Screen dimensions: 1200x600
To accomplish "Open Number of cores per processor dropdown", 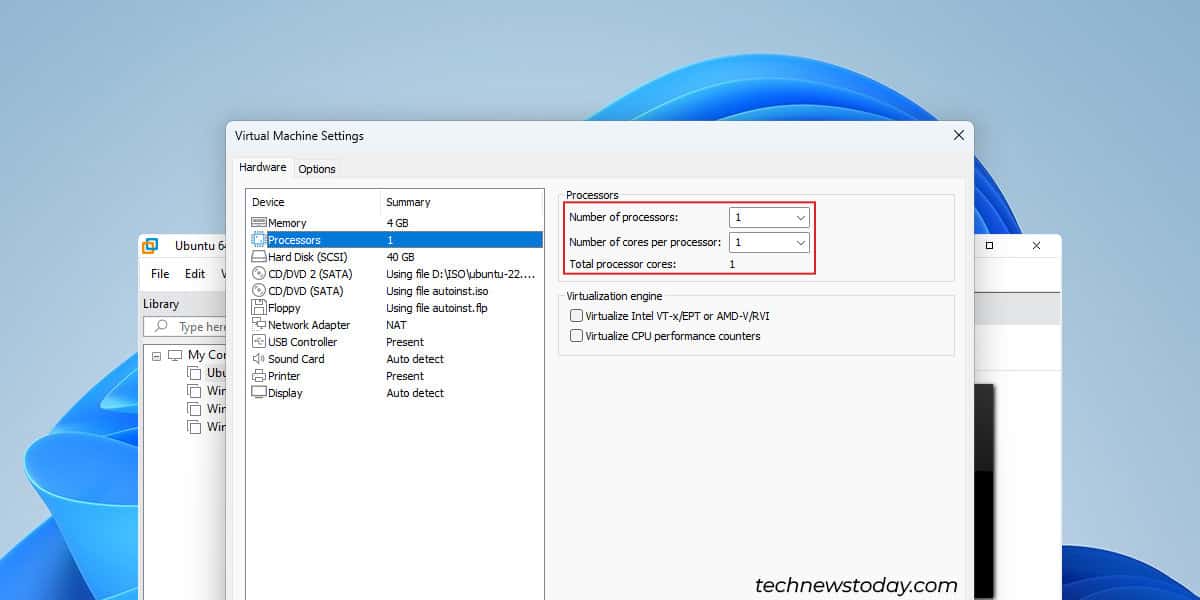I will point(769,242).
